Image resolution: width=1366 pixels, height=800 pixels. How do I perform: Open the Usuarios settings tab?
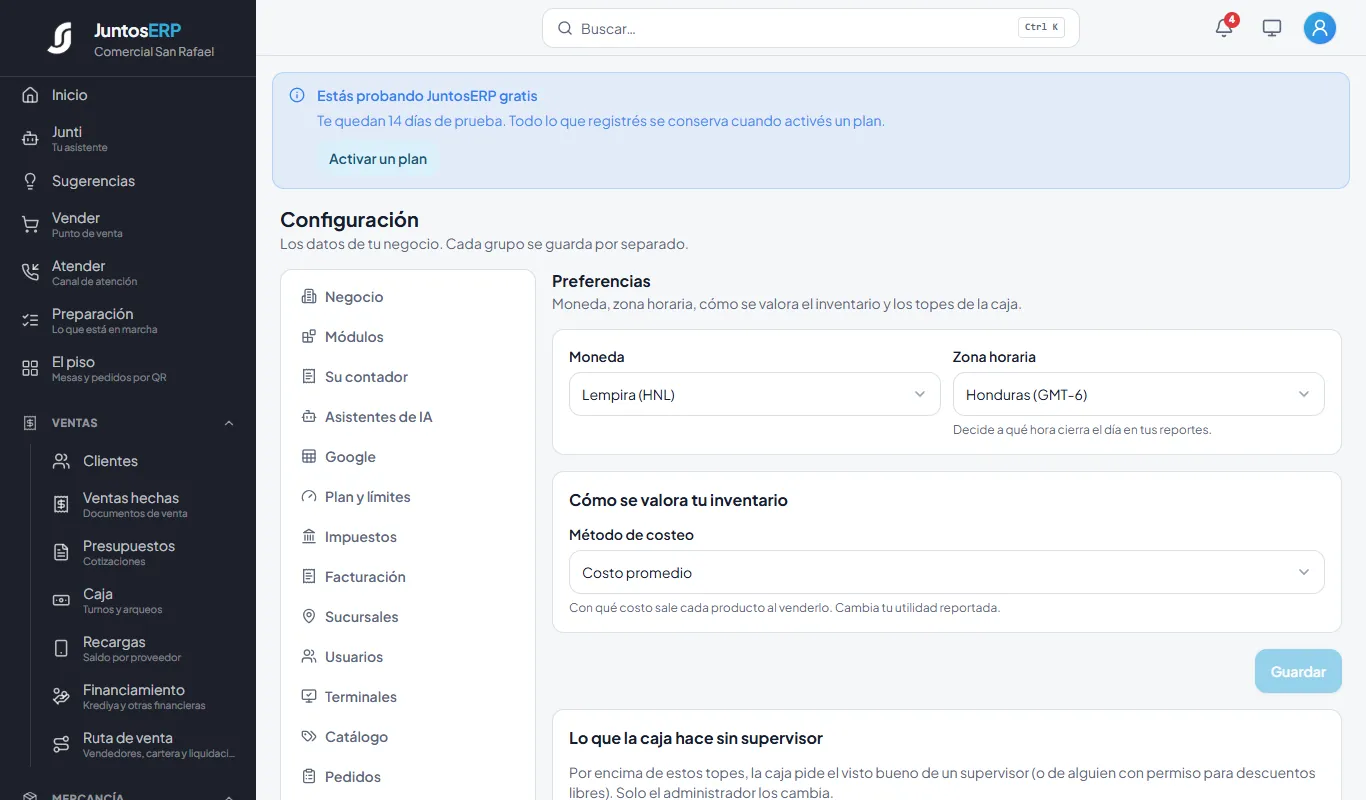[x=408, y=657]
